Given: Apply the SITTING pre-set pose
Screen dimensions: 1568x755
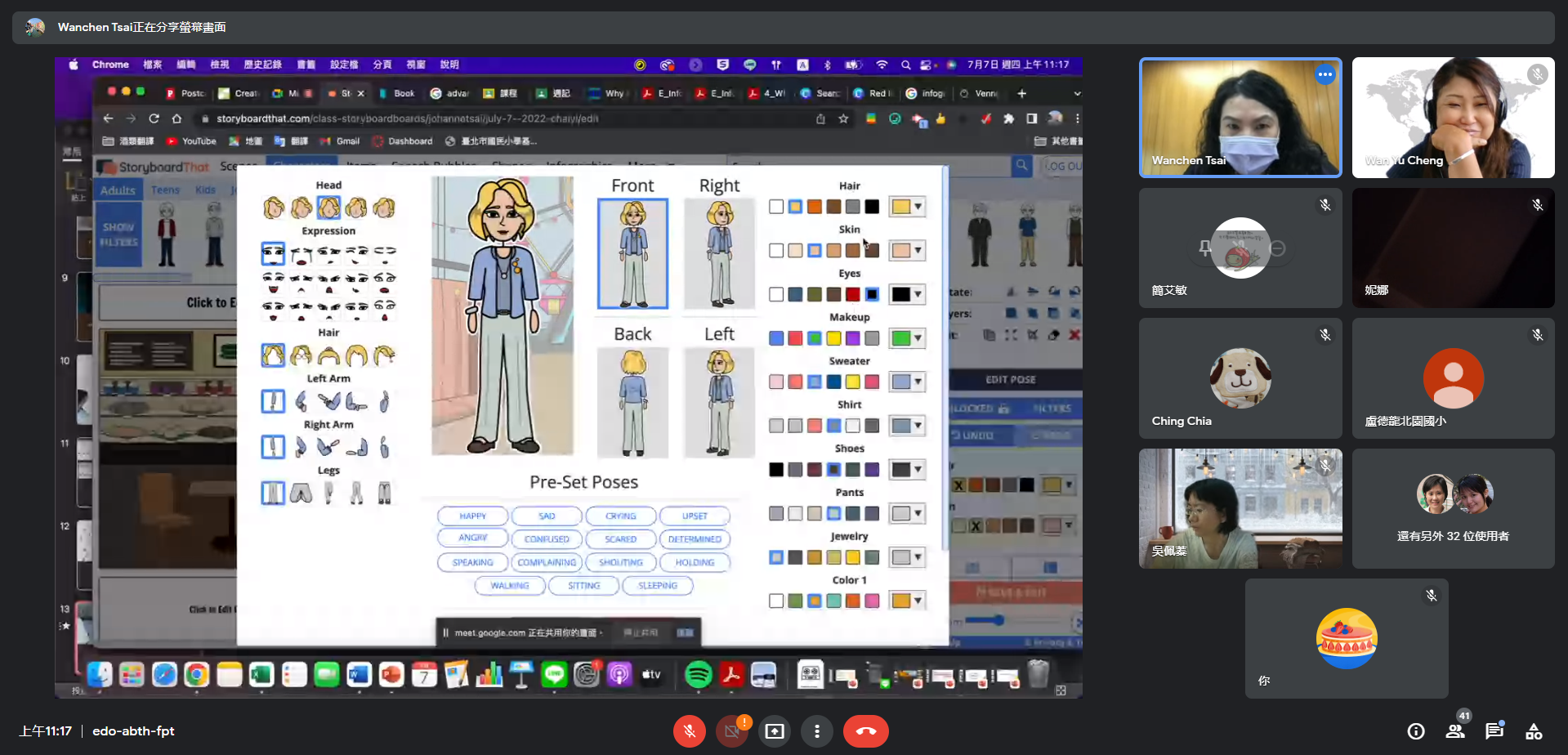Looking at the screenshot, I should [x=583, y=586].
